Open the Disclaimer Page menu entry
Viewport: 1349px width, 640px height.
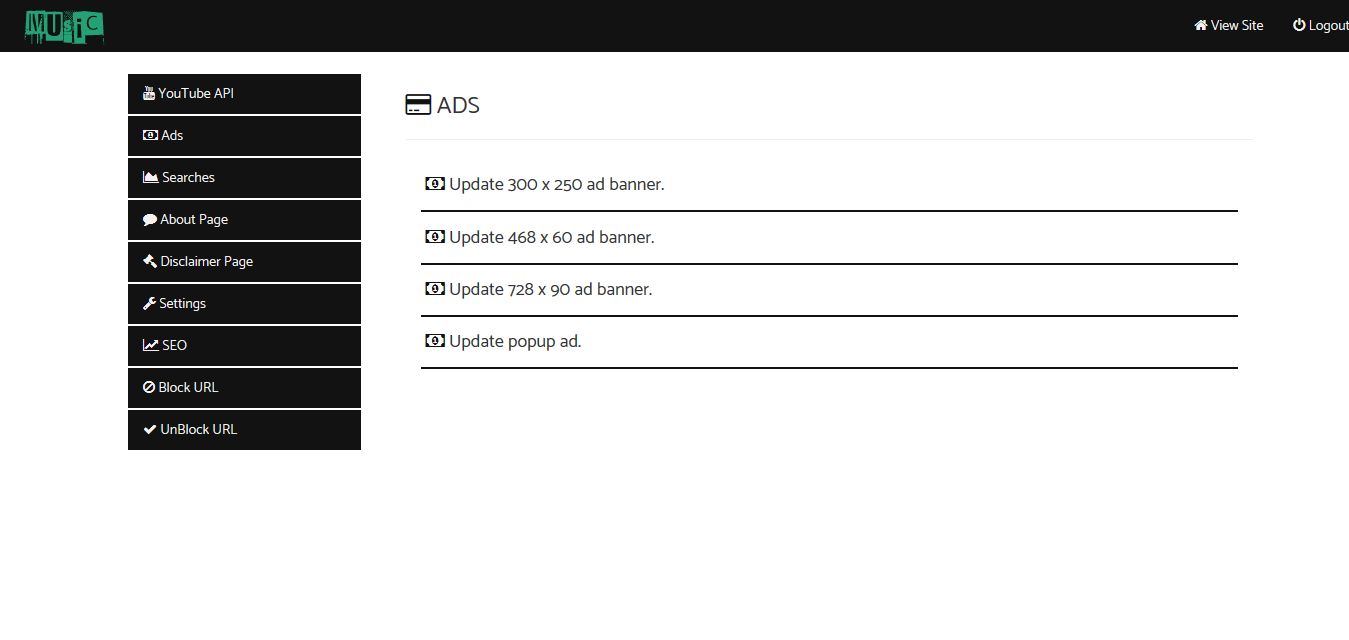pos(206,262)
